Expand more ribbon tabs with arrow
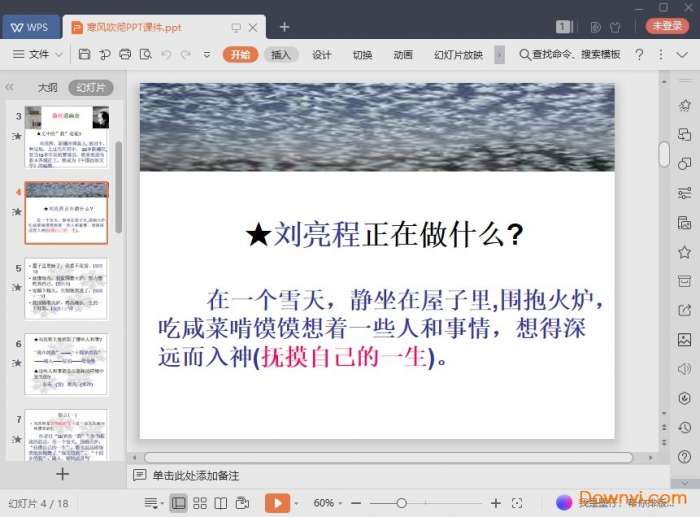Screen dimensions: 700x517 point(499,54)
